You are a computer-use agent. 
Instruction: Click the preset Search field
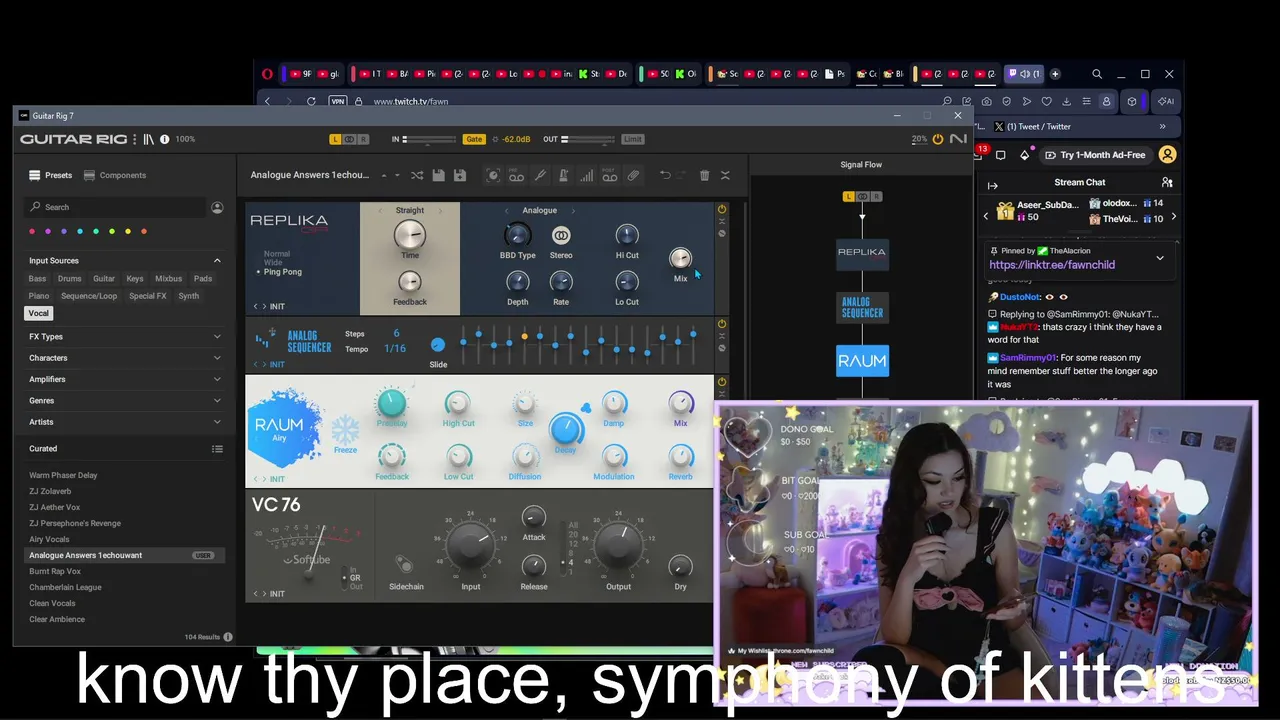pos(115,207)
